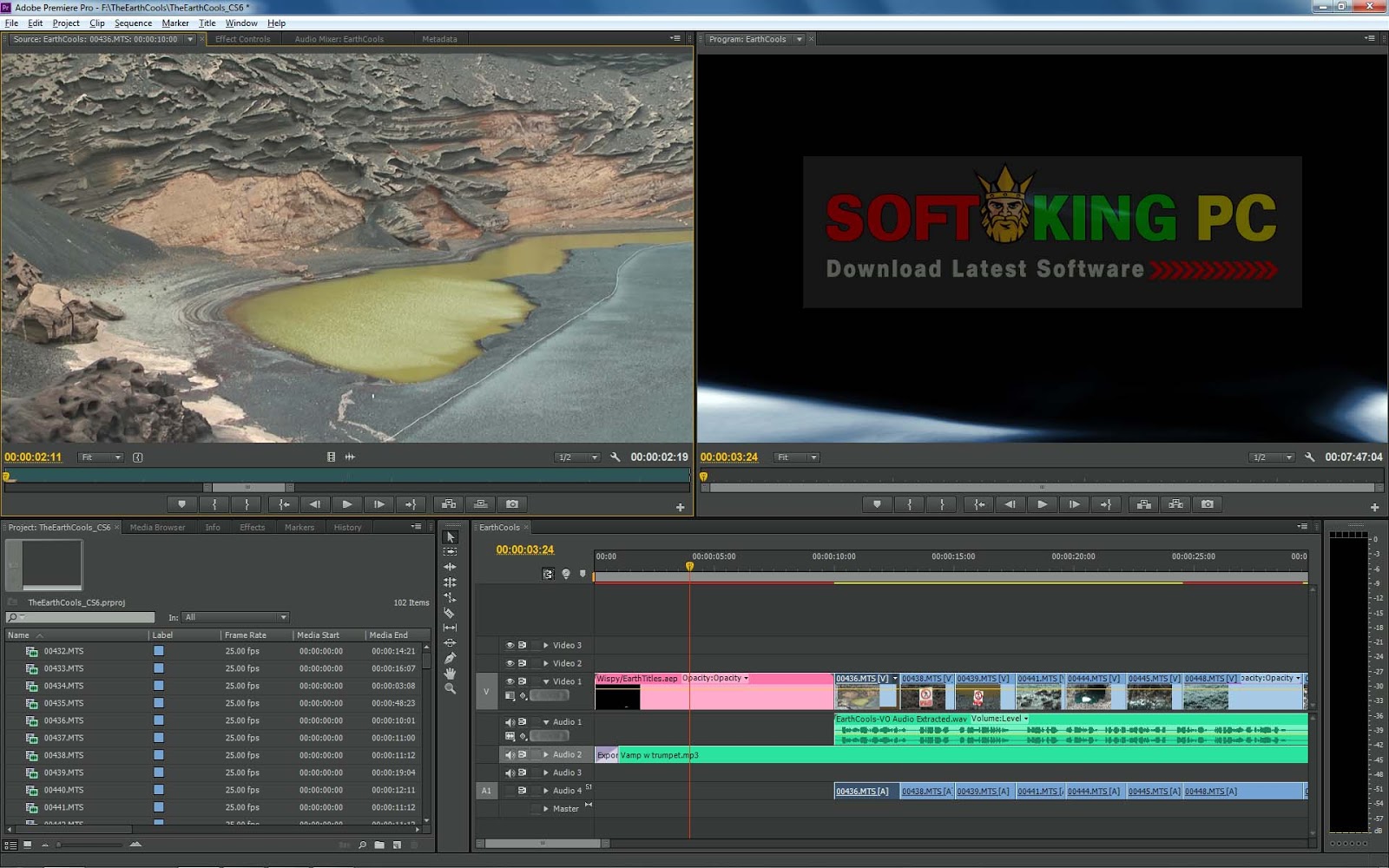
Task: Expand the Video 2 track
Action: pos(546,663)
